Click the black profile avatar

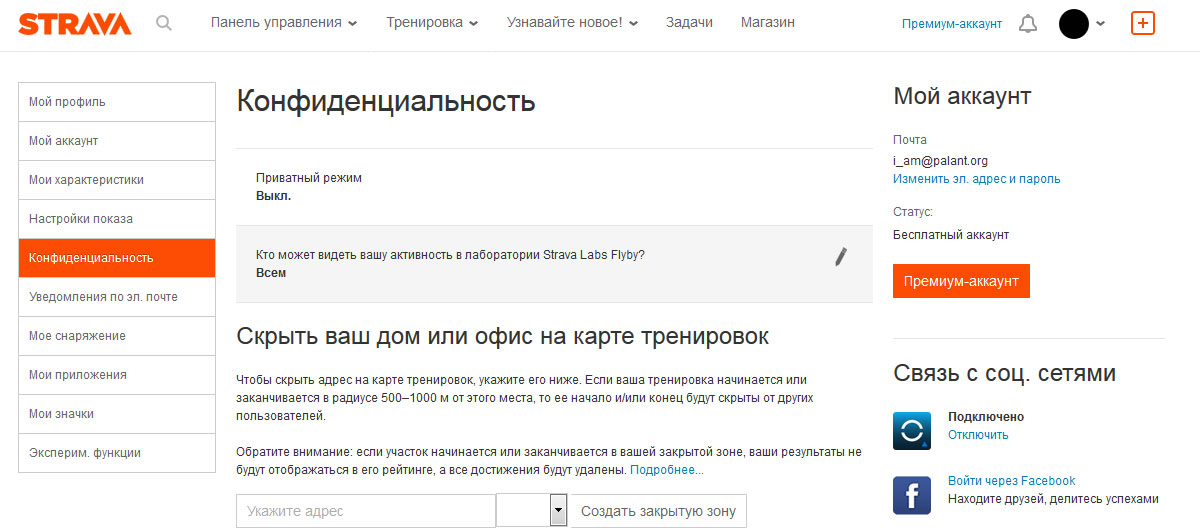coord(1074,23)
